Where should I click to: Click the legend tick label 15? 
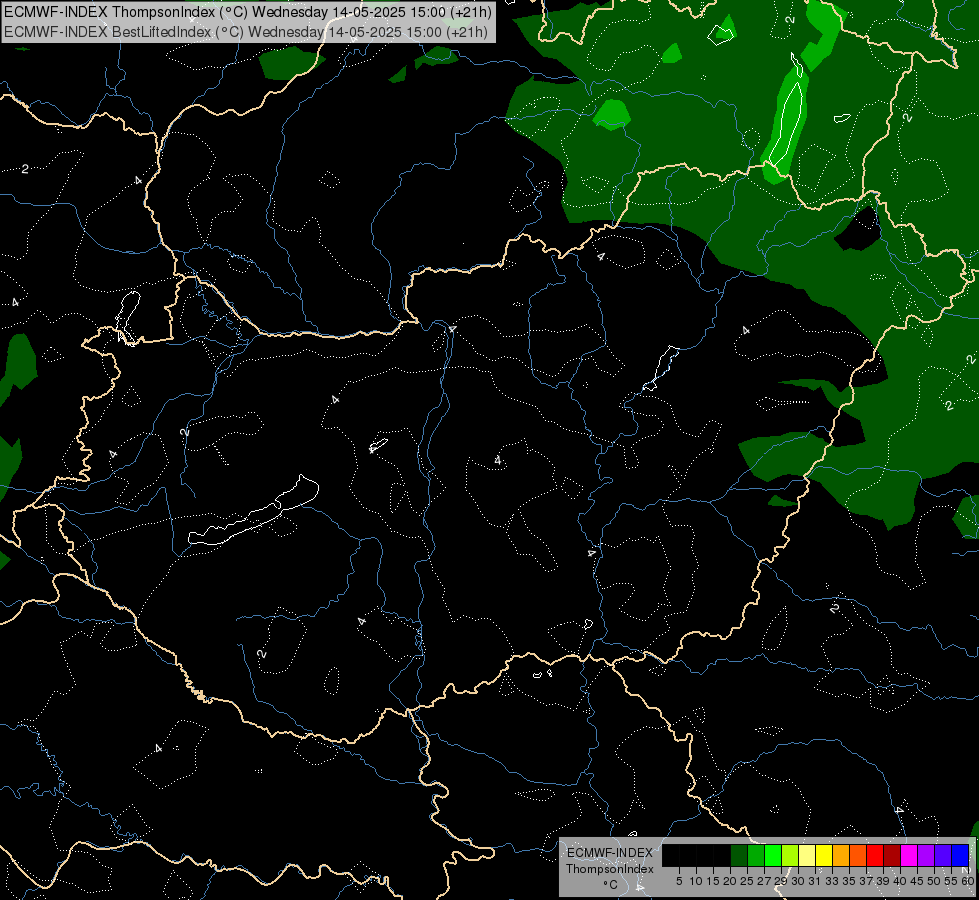pyautogui.click(x=713, y=881)
